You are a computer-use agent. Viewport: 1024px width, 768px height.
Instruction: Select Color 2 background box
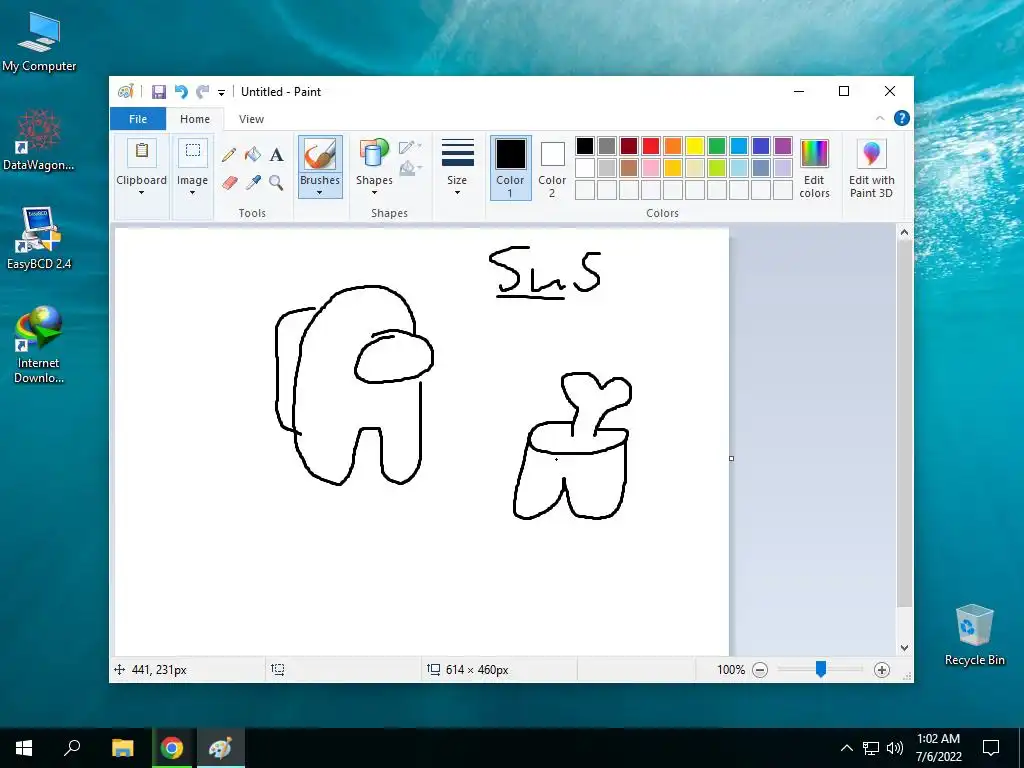coord(552,168)
